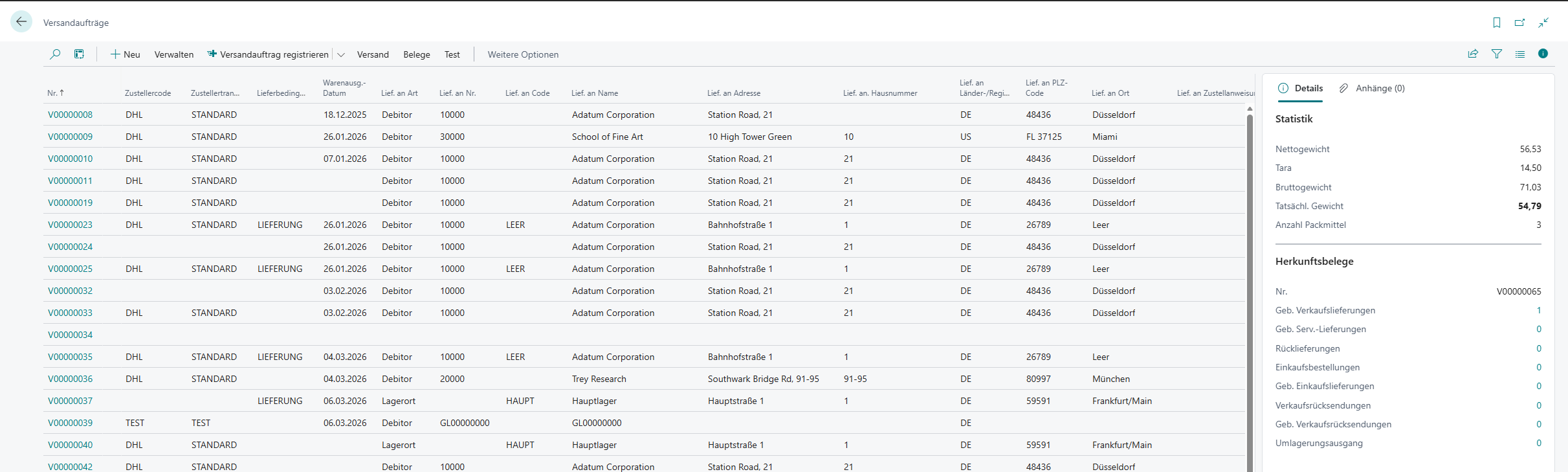Open shipping order V00000010

[70, 159]
